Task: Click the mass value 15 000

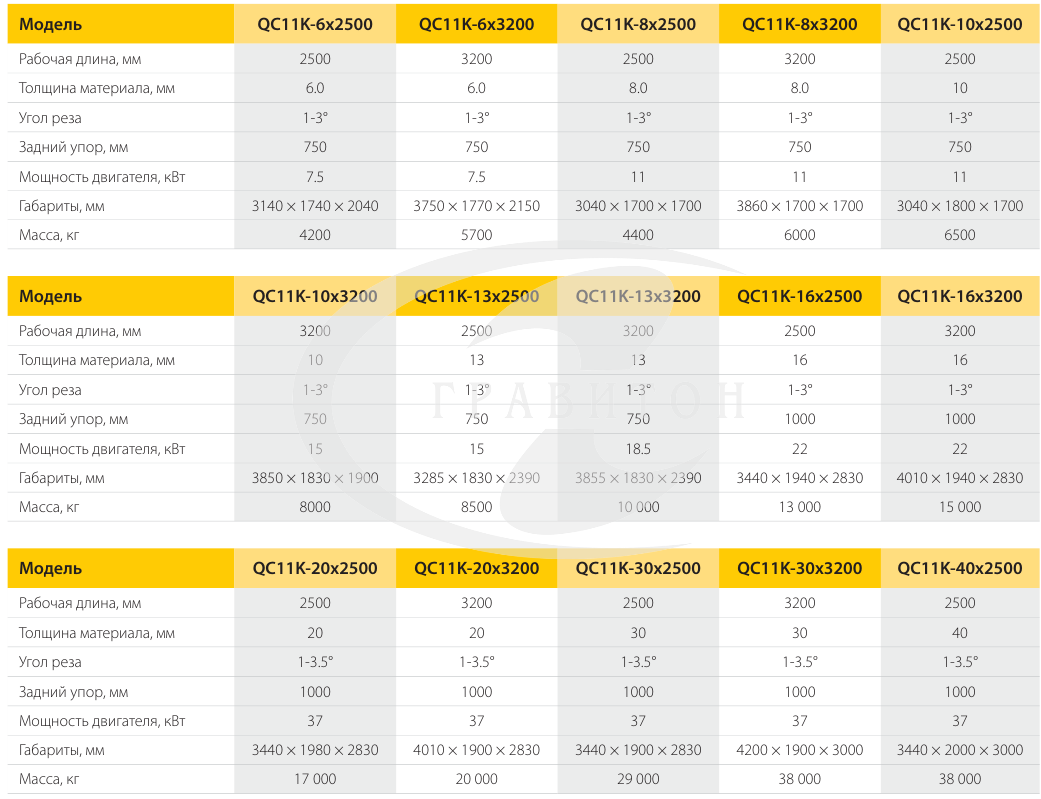Action: tap(959, 507)
